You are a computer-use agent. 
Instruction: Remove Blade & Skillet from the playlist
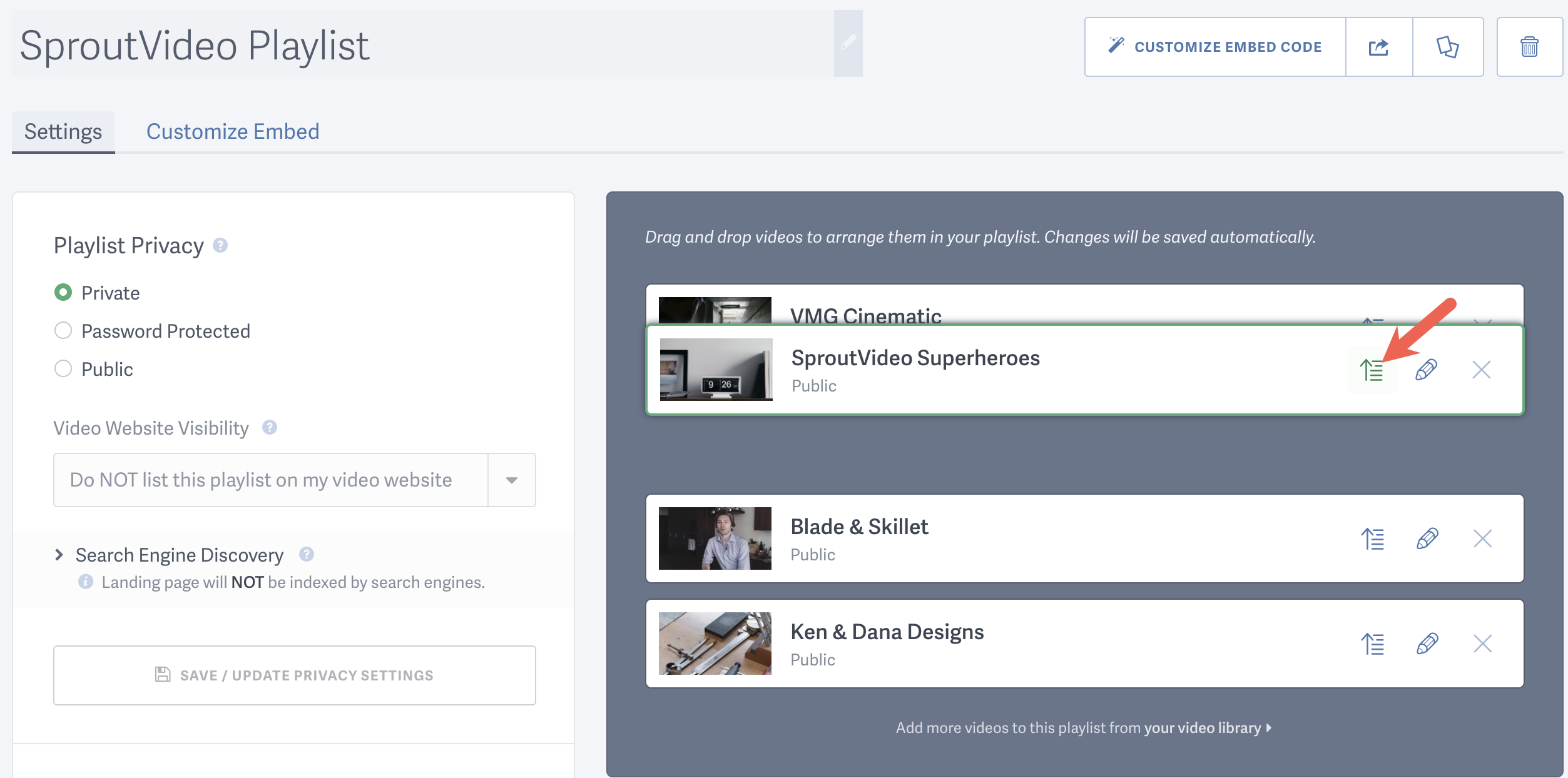(1482, 538)
